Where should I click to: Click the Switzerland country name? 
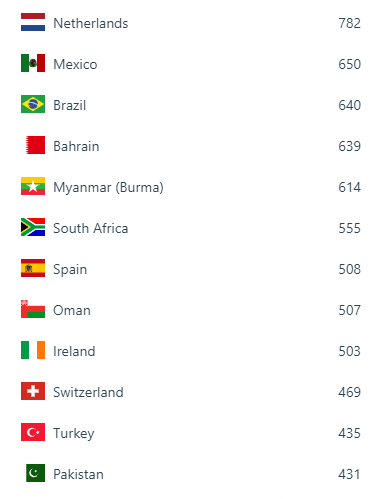(88, 392)
